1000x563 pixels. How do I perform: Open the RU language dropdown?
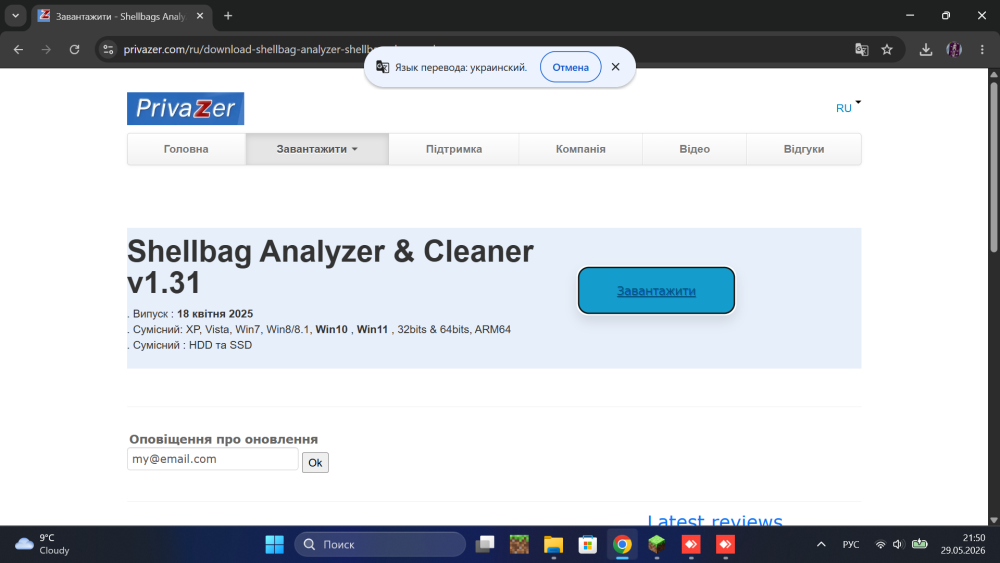[x=848, y=107]
